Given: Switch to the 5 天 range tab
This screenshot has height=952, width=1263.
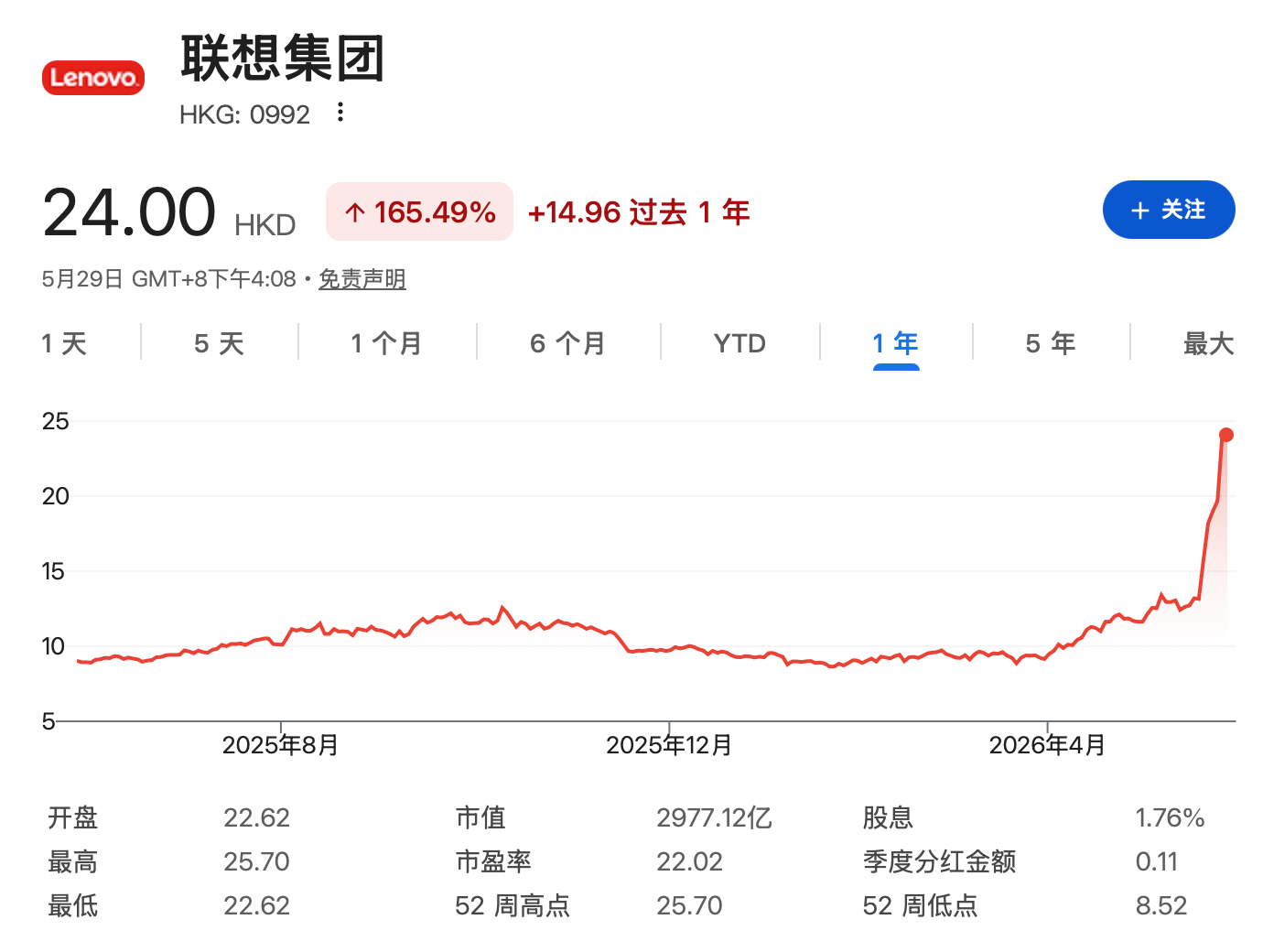Looking at the screenshot, I should point(219,344).
